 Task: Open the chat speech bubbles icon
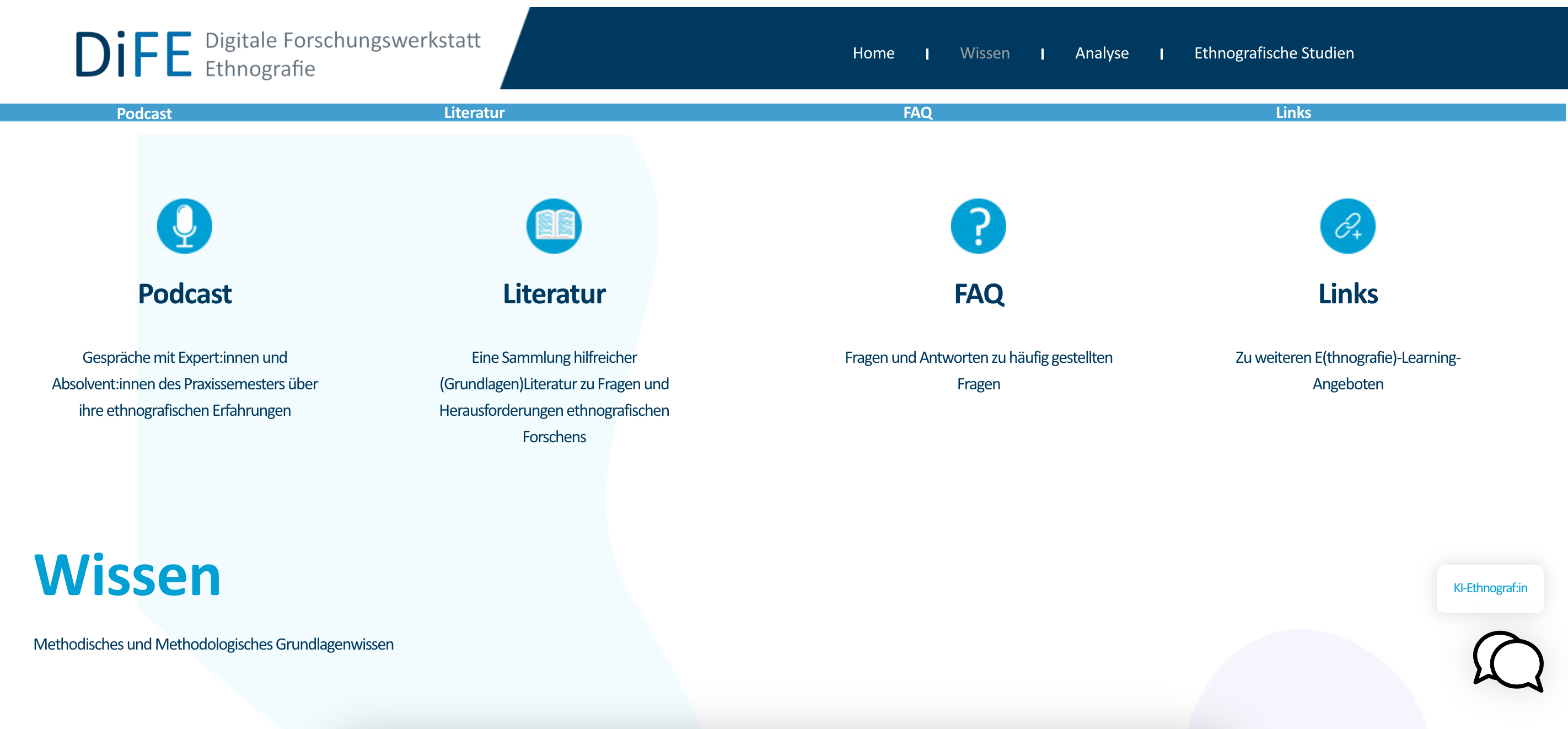(1508, 661)
